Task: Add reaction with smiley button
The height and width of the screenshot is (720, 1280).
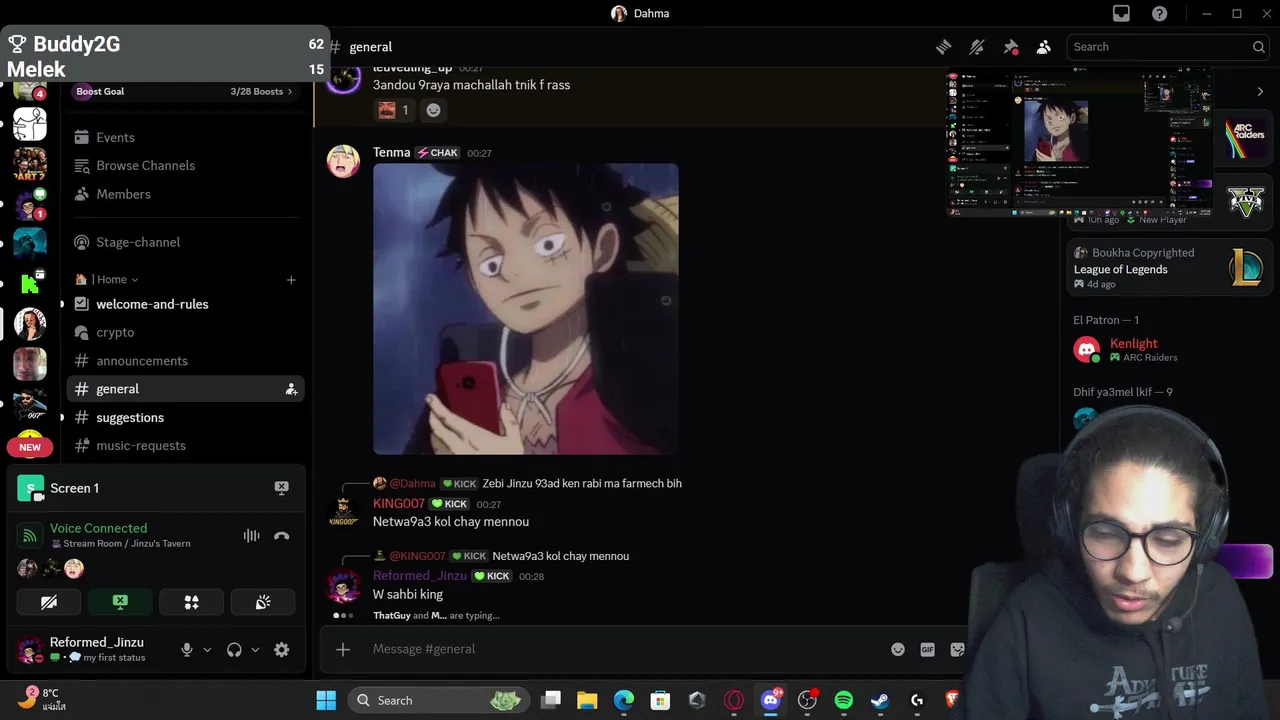Action: [433, 110]
